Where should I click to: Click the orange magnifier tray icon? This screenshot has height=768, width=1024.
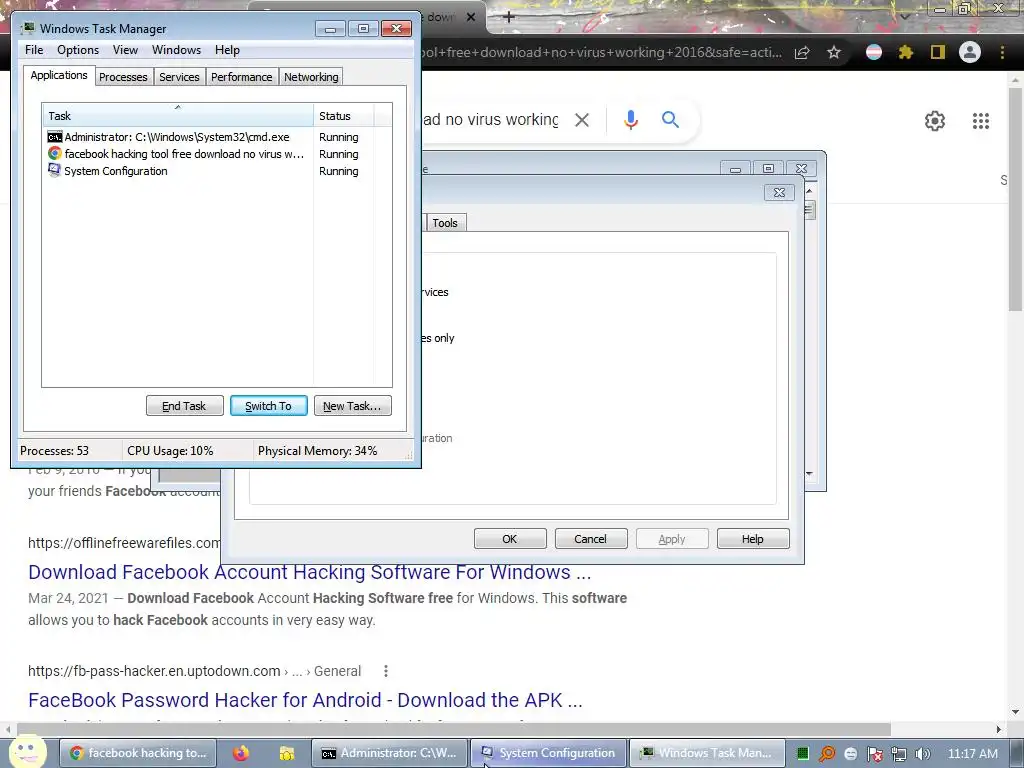[827, 754]
